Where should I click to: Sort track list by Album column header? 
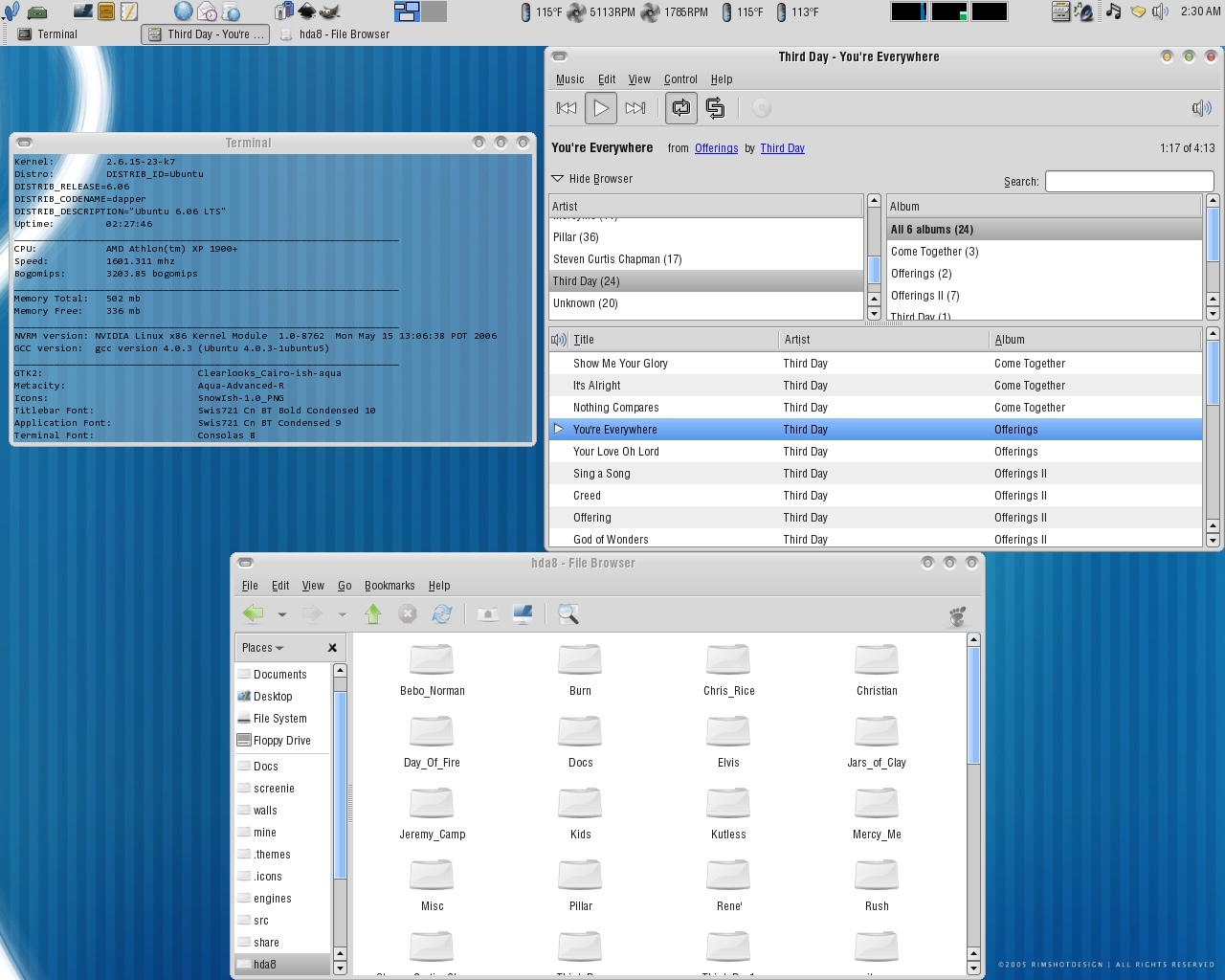click(1096, 340)
